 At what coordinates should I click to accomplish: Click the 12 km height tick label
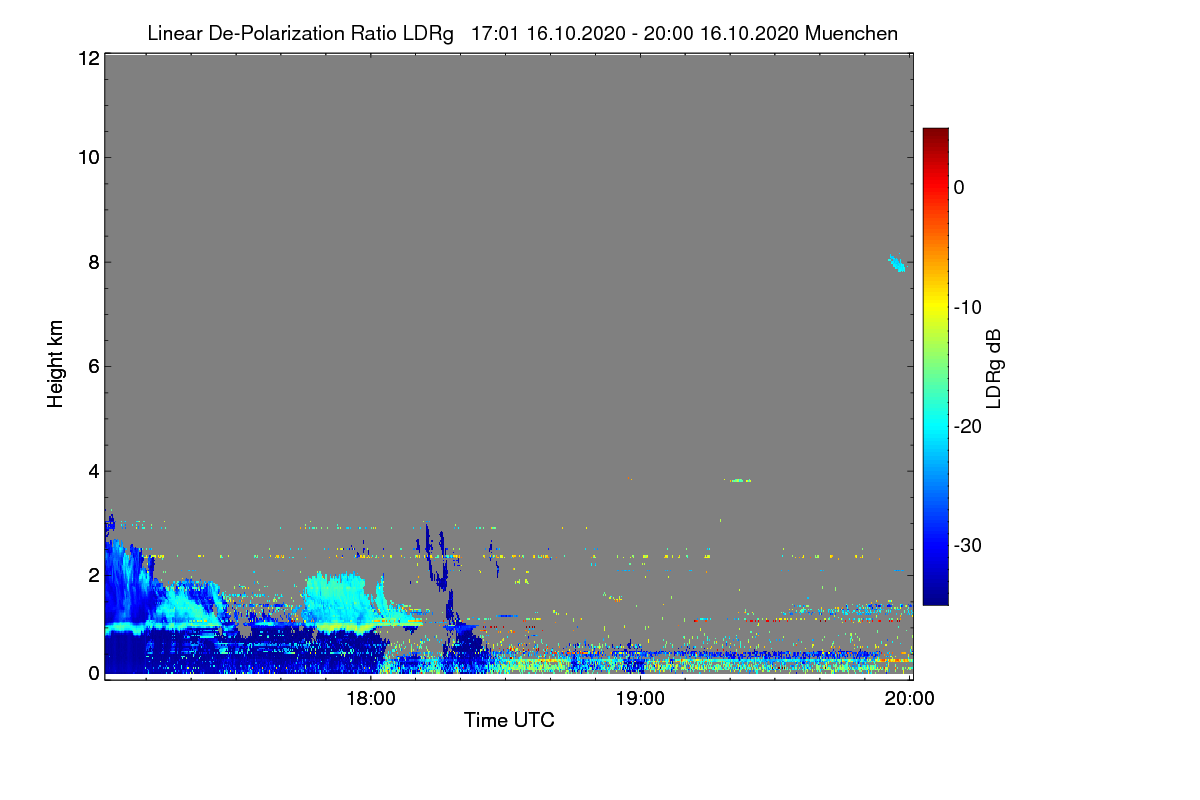pos(87,58)
